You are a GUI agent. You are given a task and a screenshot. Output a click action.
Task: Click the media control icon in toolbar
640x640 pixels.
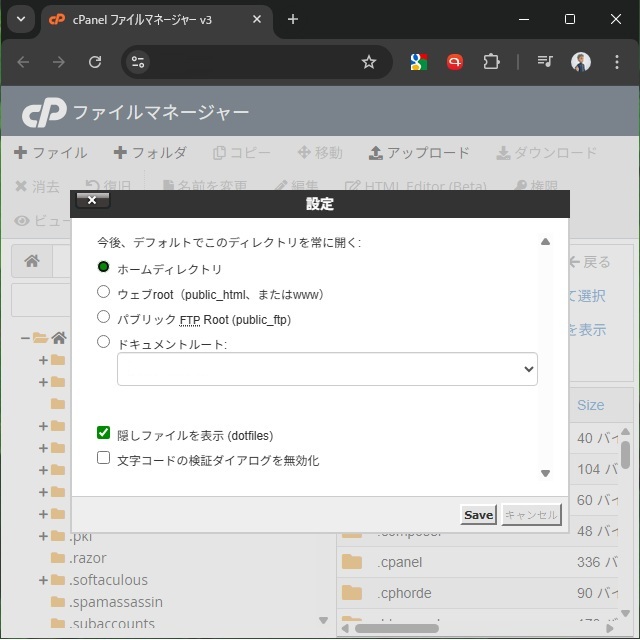tap(545, 62)
